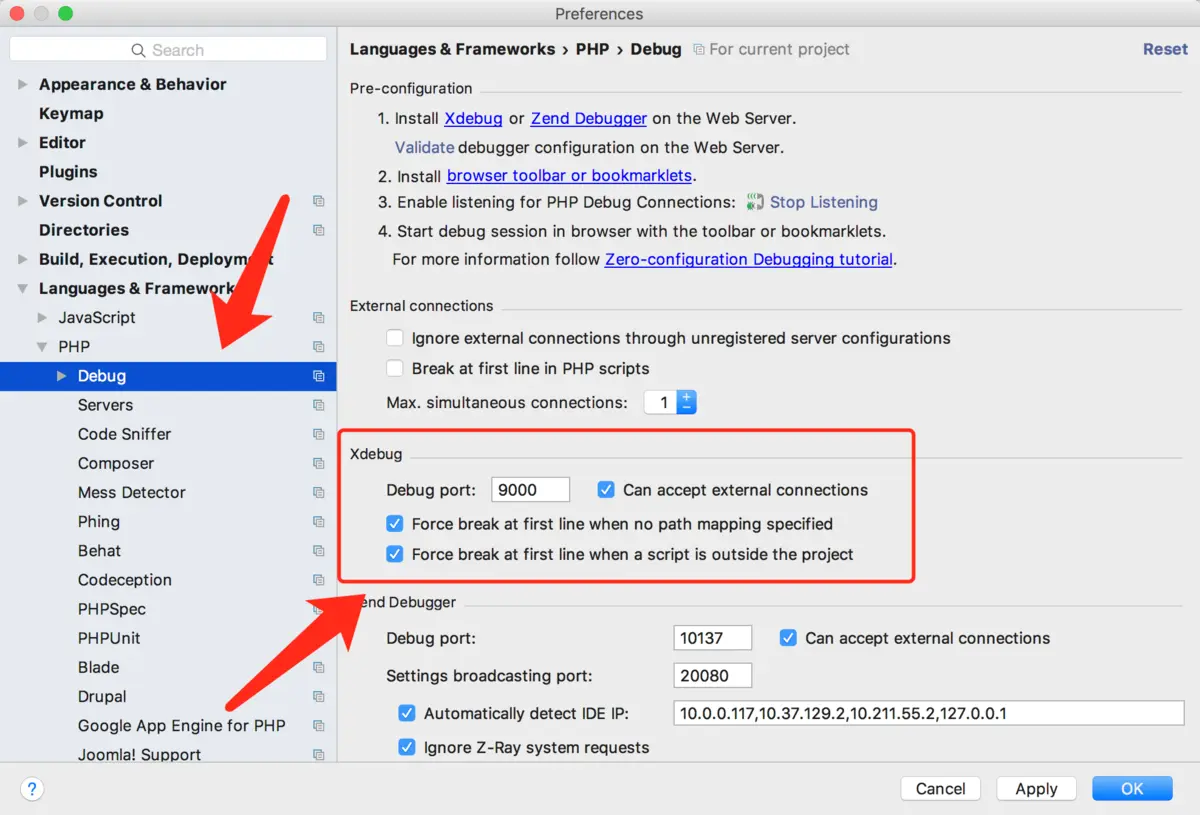This screenshot has width=1200, height=815.
Task: Click PHP in the breadcrumb path
Action: (x=592, y=49)
